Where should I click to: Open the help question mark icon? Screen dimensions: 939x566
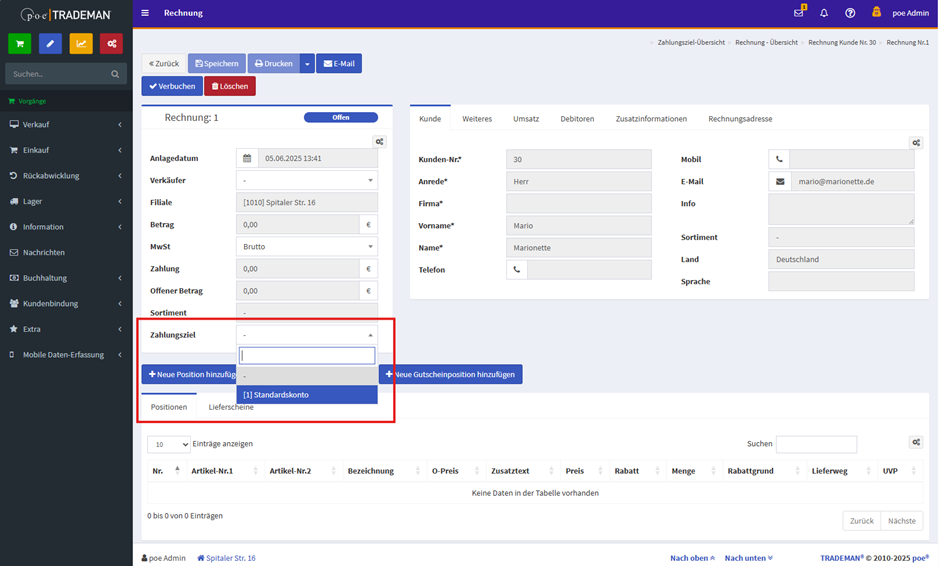(850, 13)
